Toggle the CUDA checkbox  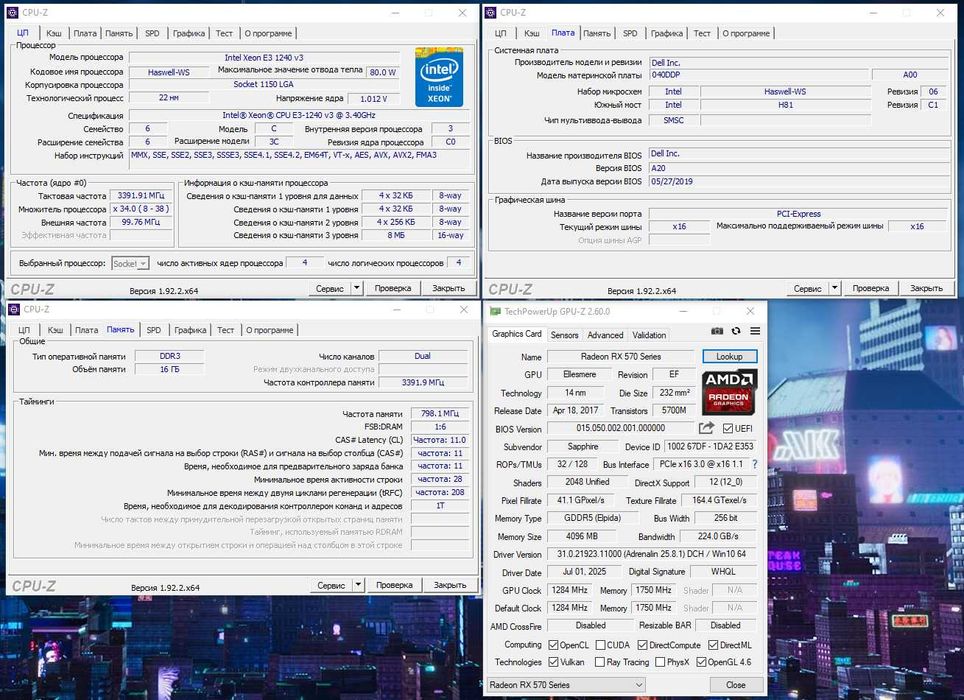coord(599,645)
